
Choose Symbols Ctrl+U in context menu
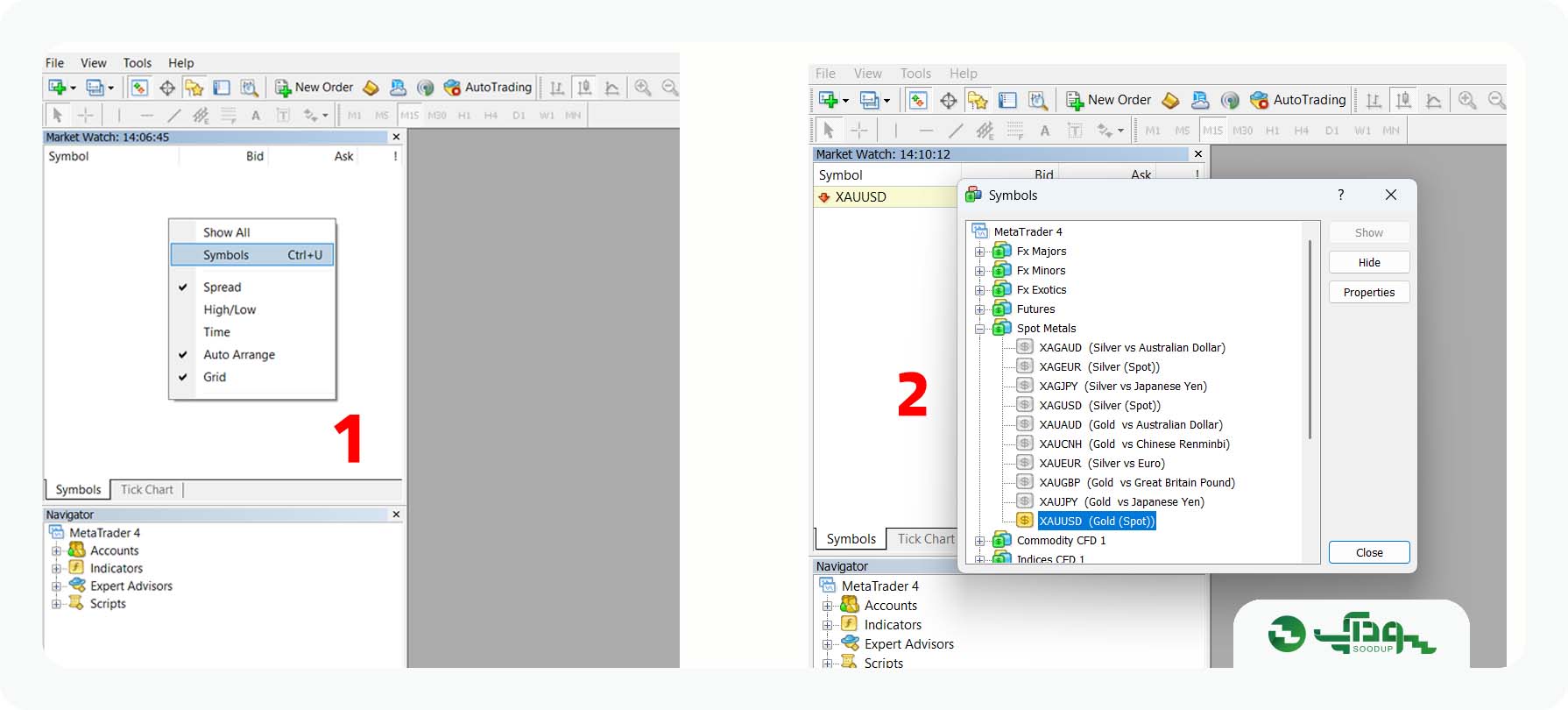click(252, 255)
